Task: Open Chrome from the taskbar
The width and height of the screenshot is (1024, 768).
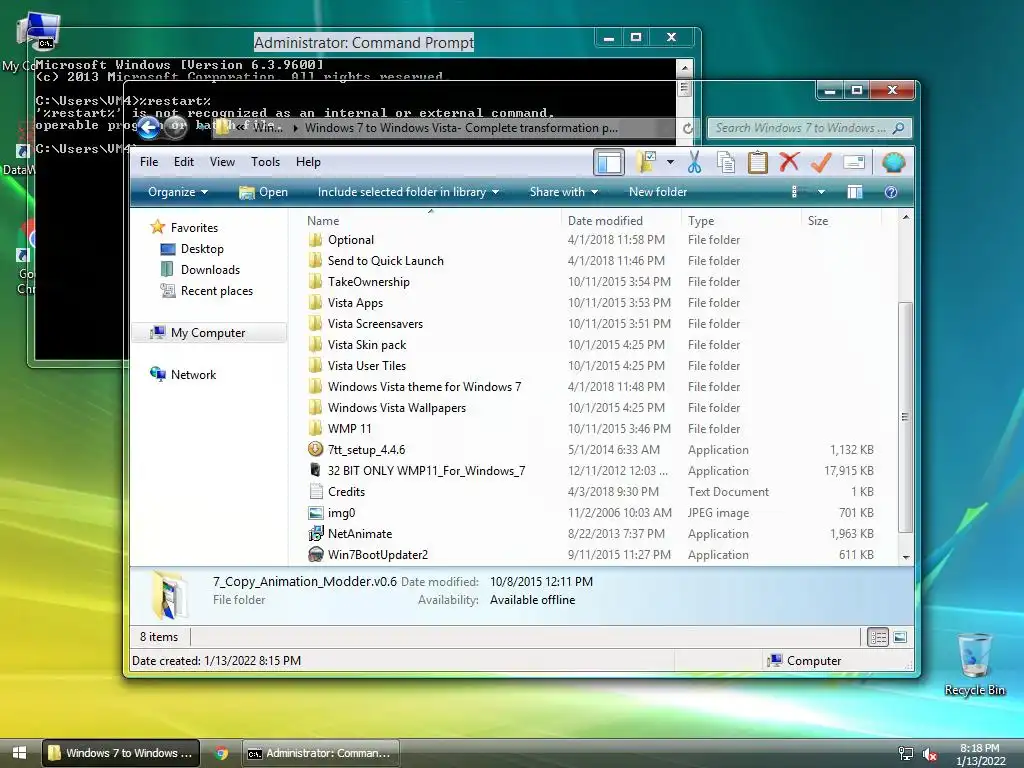Action: tap(222, 753)
